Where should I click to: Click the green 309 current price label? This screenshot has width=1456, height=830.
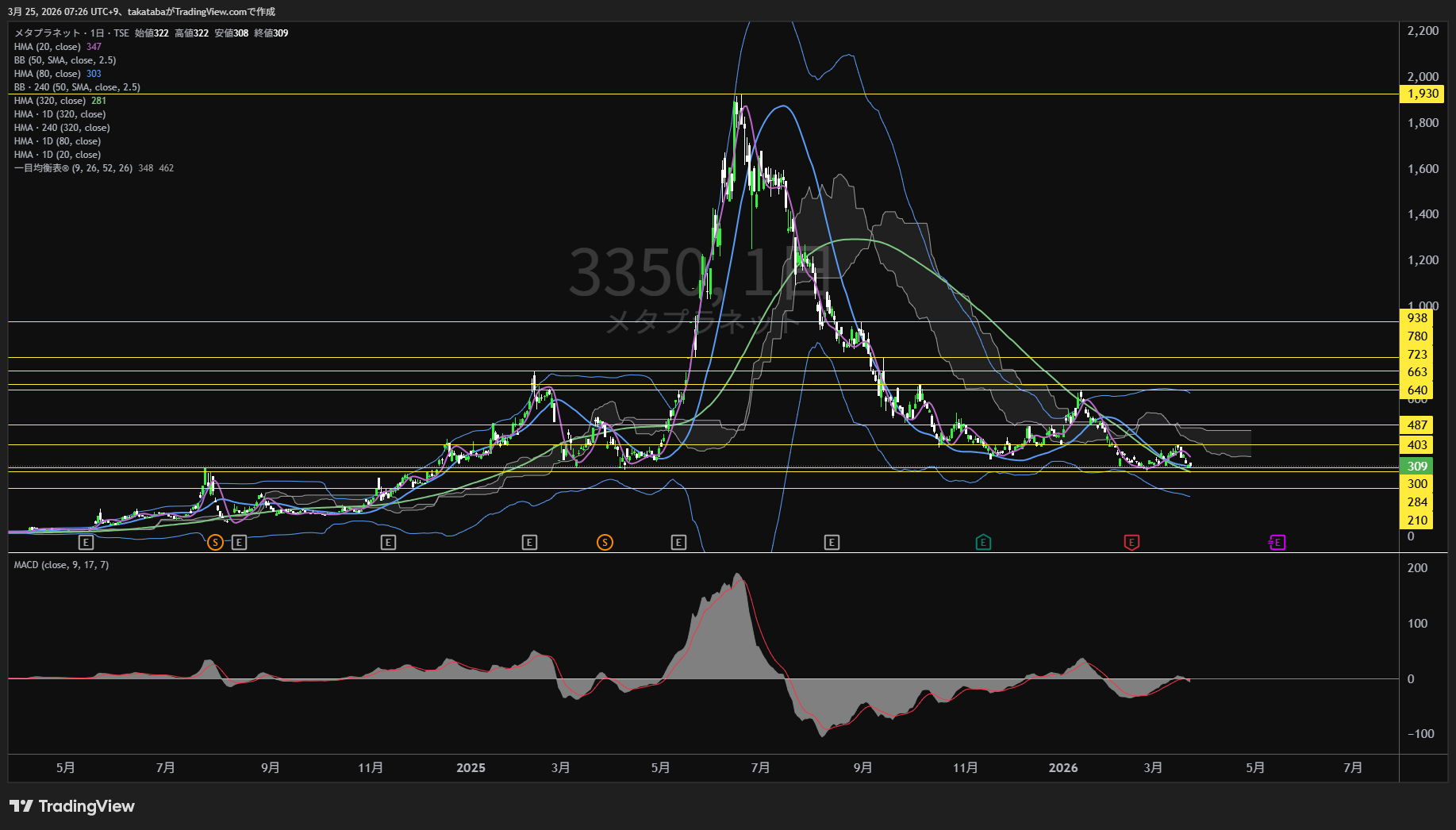[x=1417, y=467]
